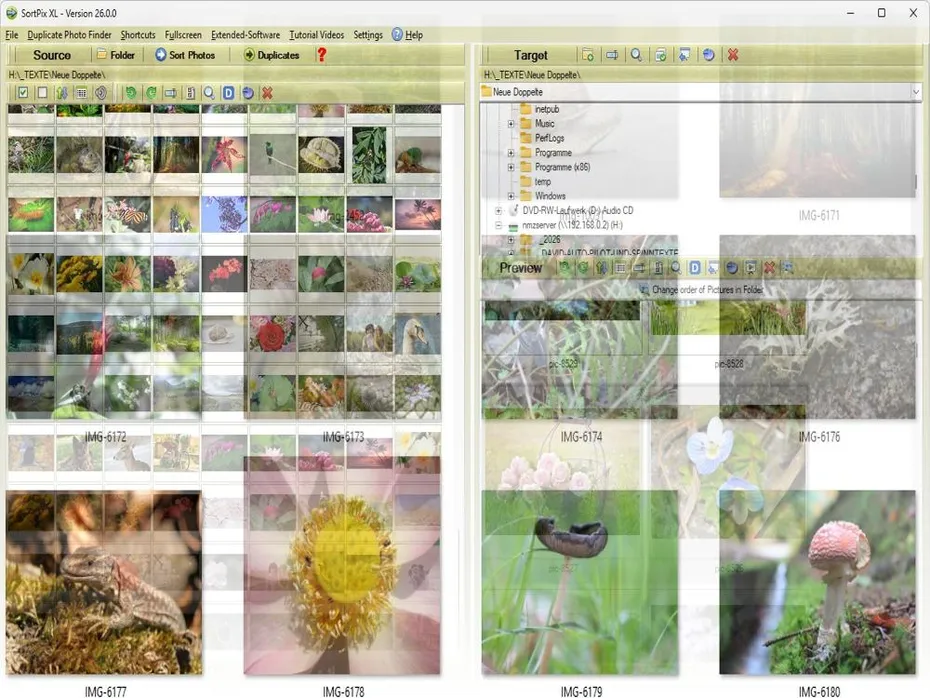Open the Extended-Software menu
The image size is (930, 698).
point(245,35)
